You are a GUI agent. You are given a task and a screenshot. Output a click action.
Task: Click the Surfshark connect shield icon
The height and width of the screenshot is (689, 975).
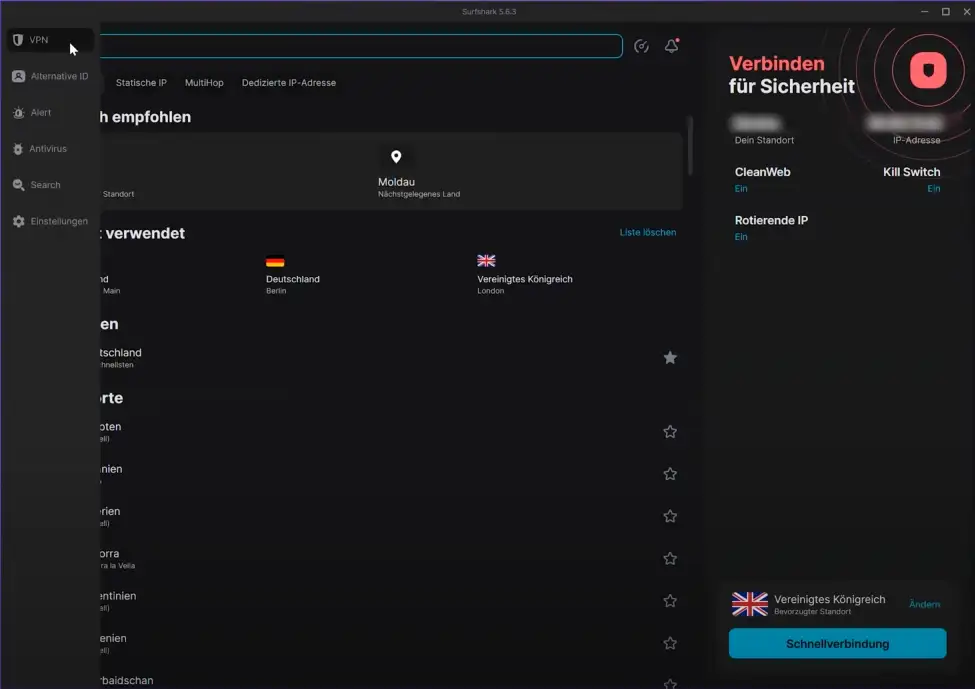coord(927,71)
